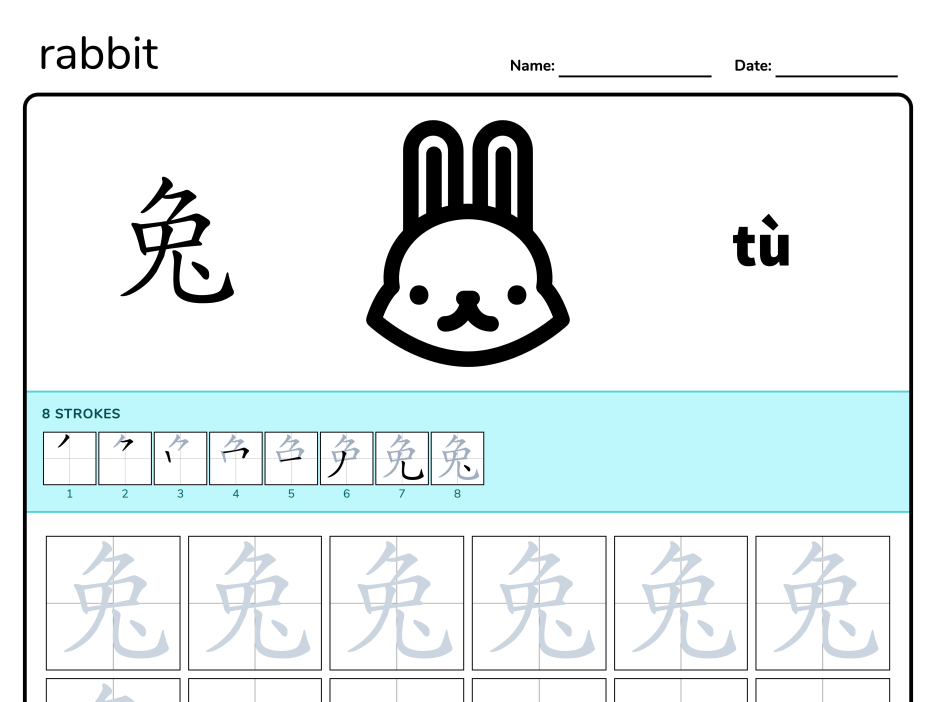Select stroke order step 2 thumbnail
This screenshot has height=702, width=936.
124,457
